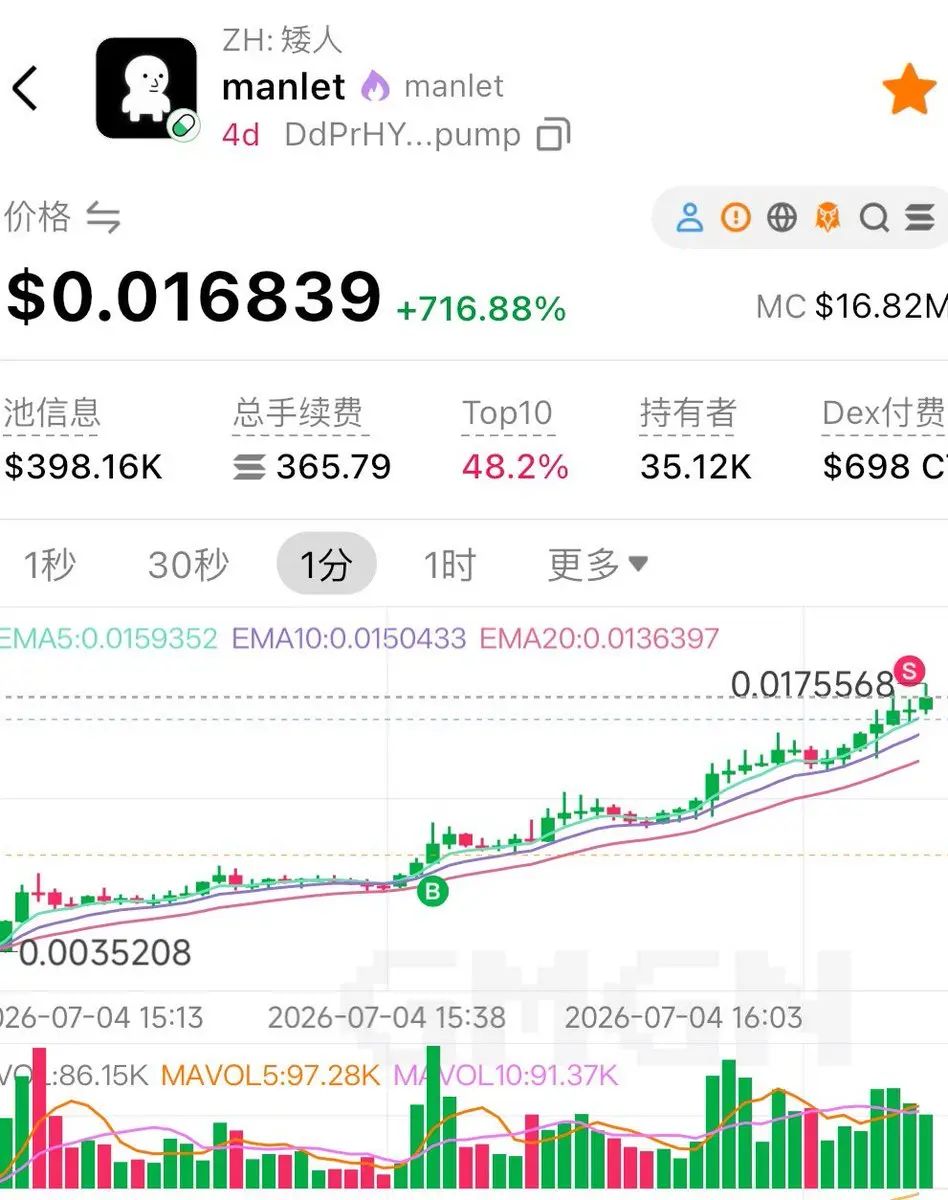Click the 35.12K holders value
948x1200 pixels.
pyautogui.click(x=696, y=467)
